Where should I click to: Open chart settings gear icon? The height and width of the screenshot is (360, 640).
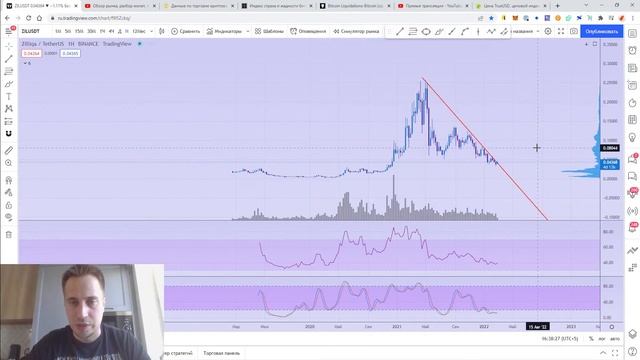pos(548,31)
